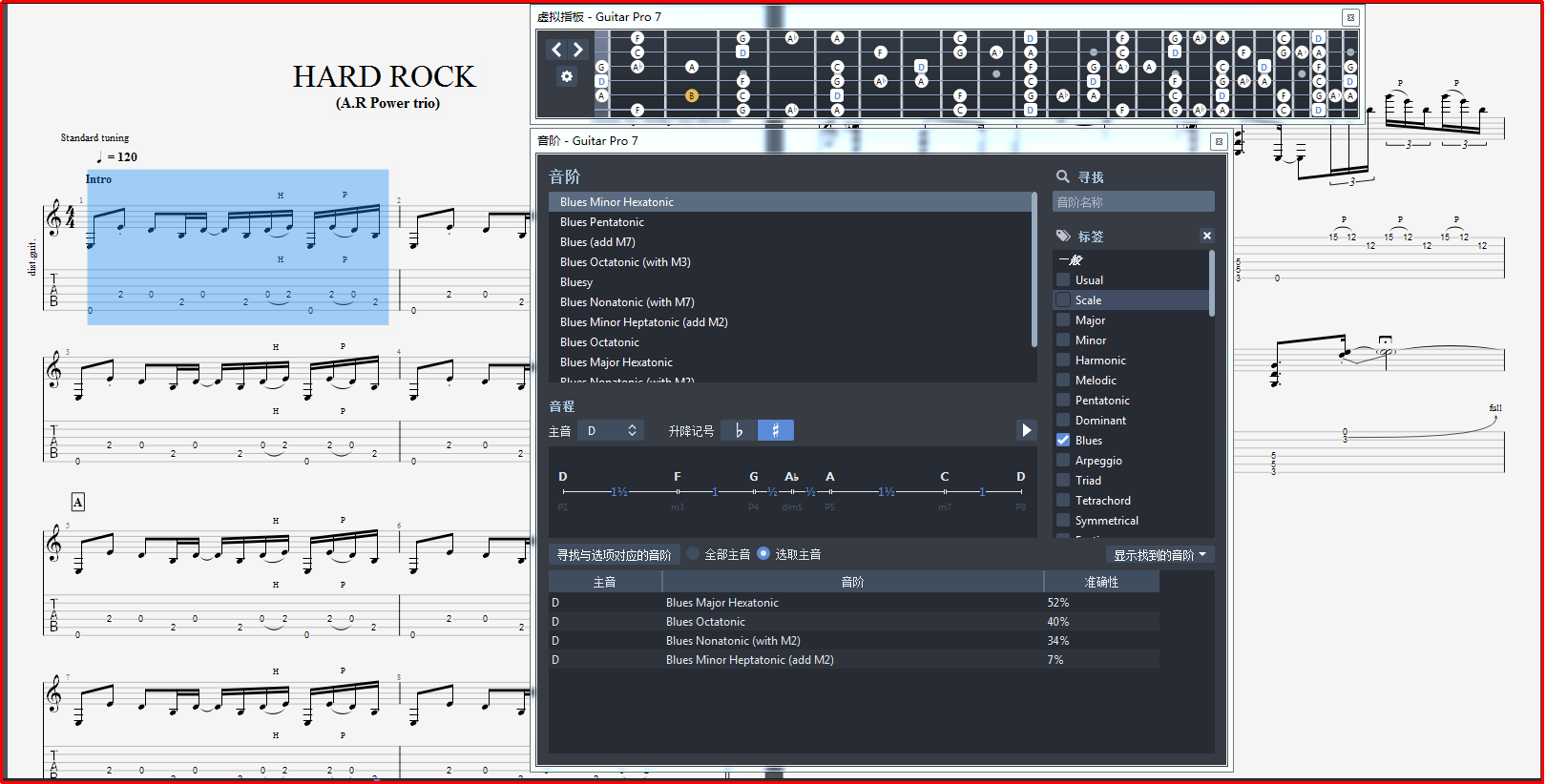Viewport: 1546px width, 784px height.
Task: Click the 音阶名称 search input field
Action: pos(1133,202)
